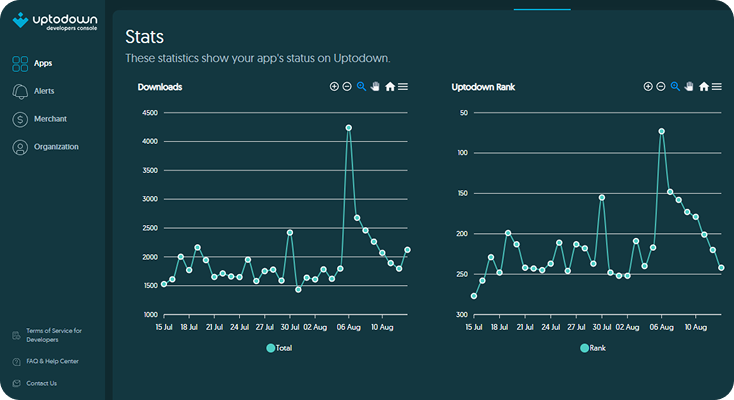Open the Downloads chart hamburger menu
734x400 pixels.
click(x=403, y=87)
